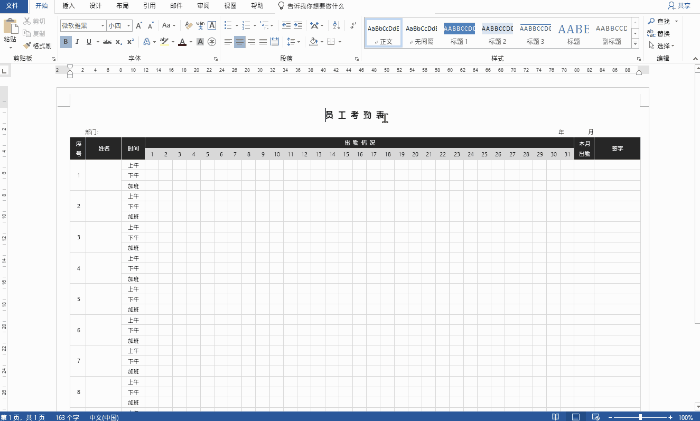Screen dimensions: 700x421
Task: Select the Format Painter brush
Action: tap(27, 46)
